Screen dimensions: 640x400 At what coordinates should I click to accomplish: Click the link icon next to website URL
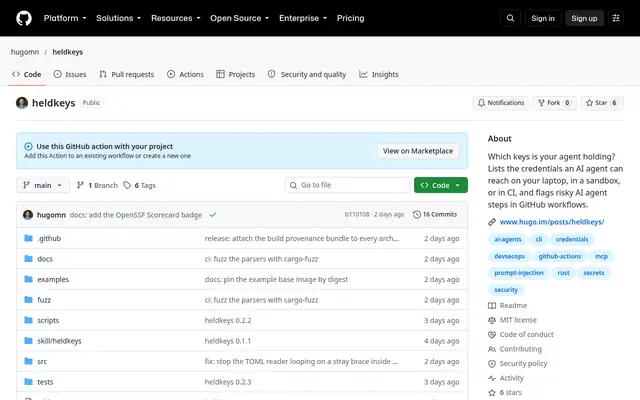(492, 222)
